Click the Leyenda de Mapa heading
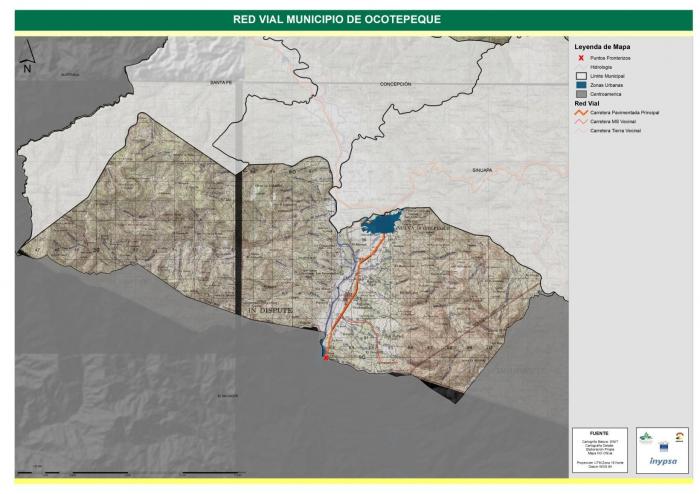Screen dimensions: 700x494 [x=602, y=47]
